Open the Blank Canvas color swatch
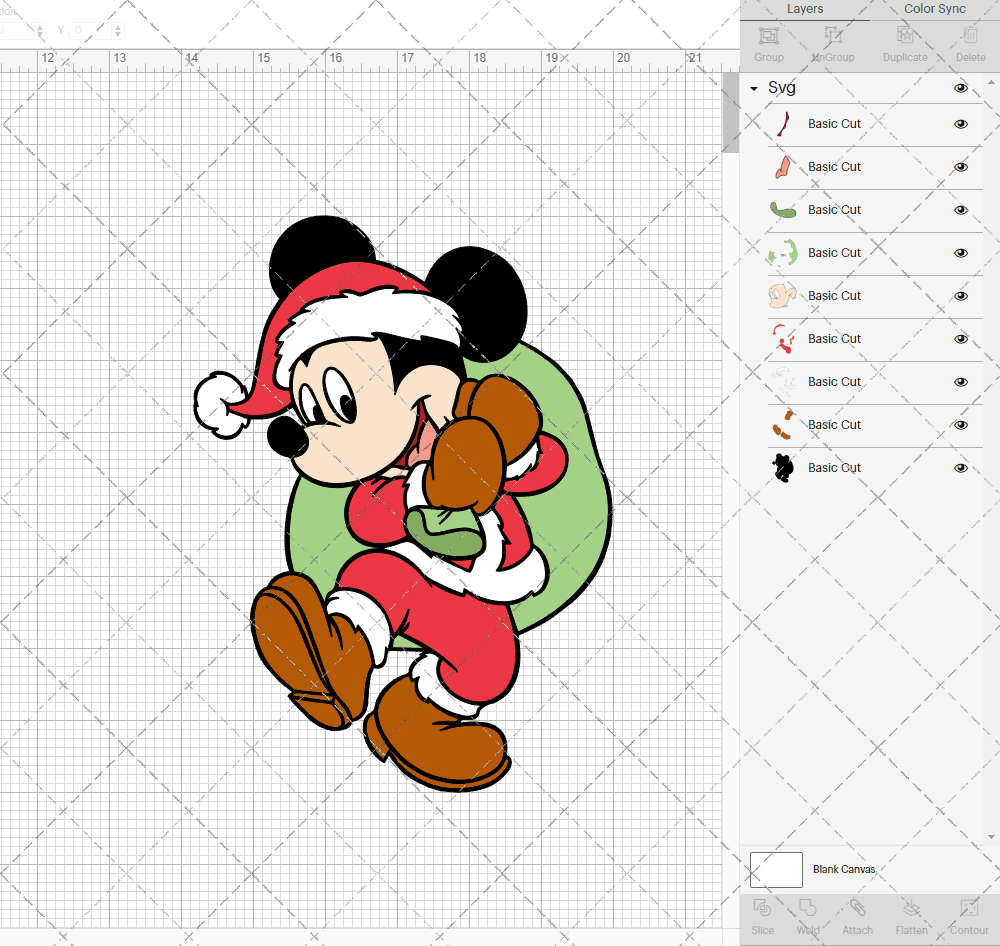This screenshot has width=1000, height=946. pyautogui.click(x=776, y=869)
